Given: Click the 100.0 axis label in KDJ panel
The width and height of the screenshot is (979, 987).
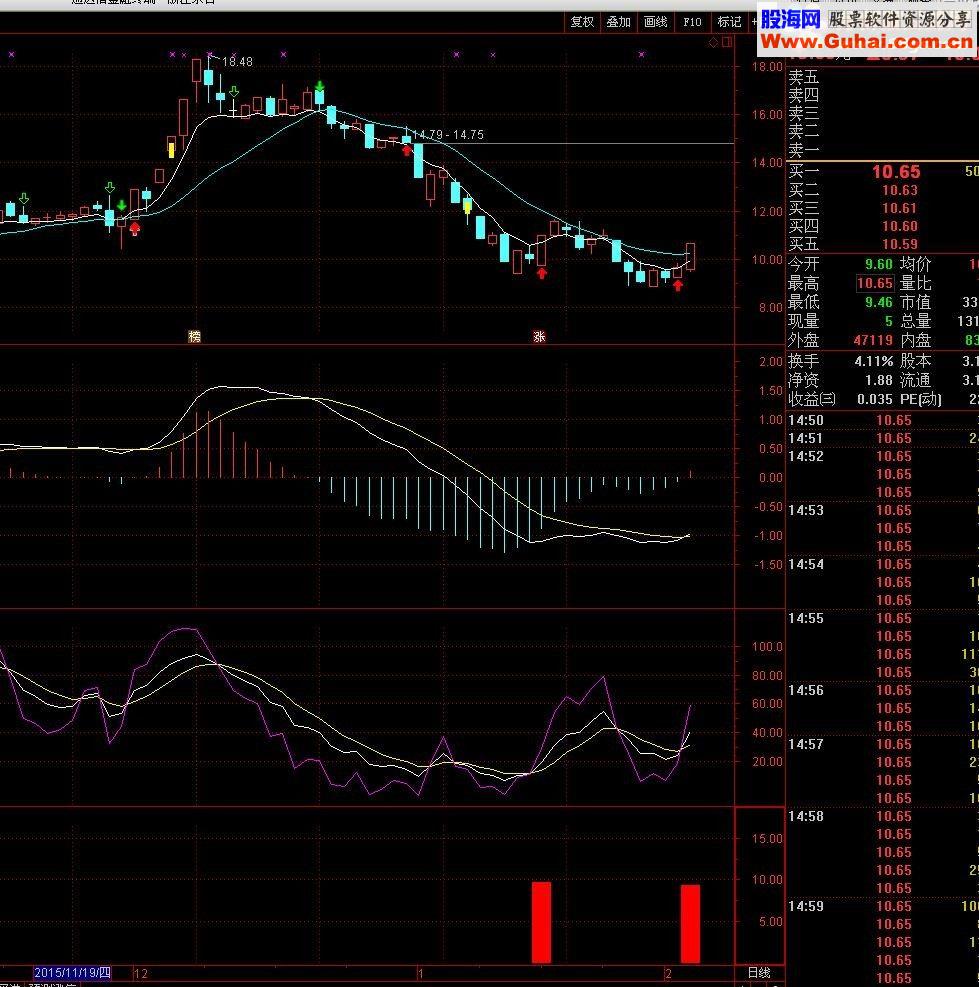Looking at the screenshot, I should pyautogui.click(x=767, y=646).
